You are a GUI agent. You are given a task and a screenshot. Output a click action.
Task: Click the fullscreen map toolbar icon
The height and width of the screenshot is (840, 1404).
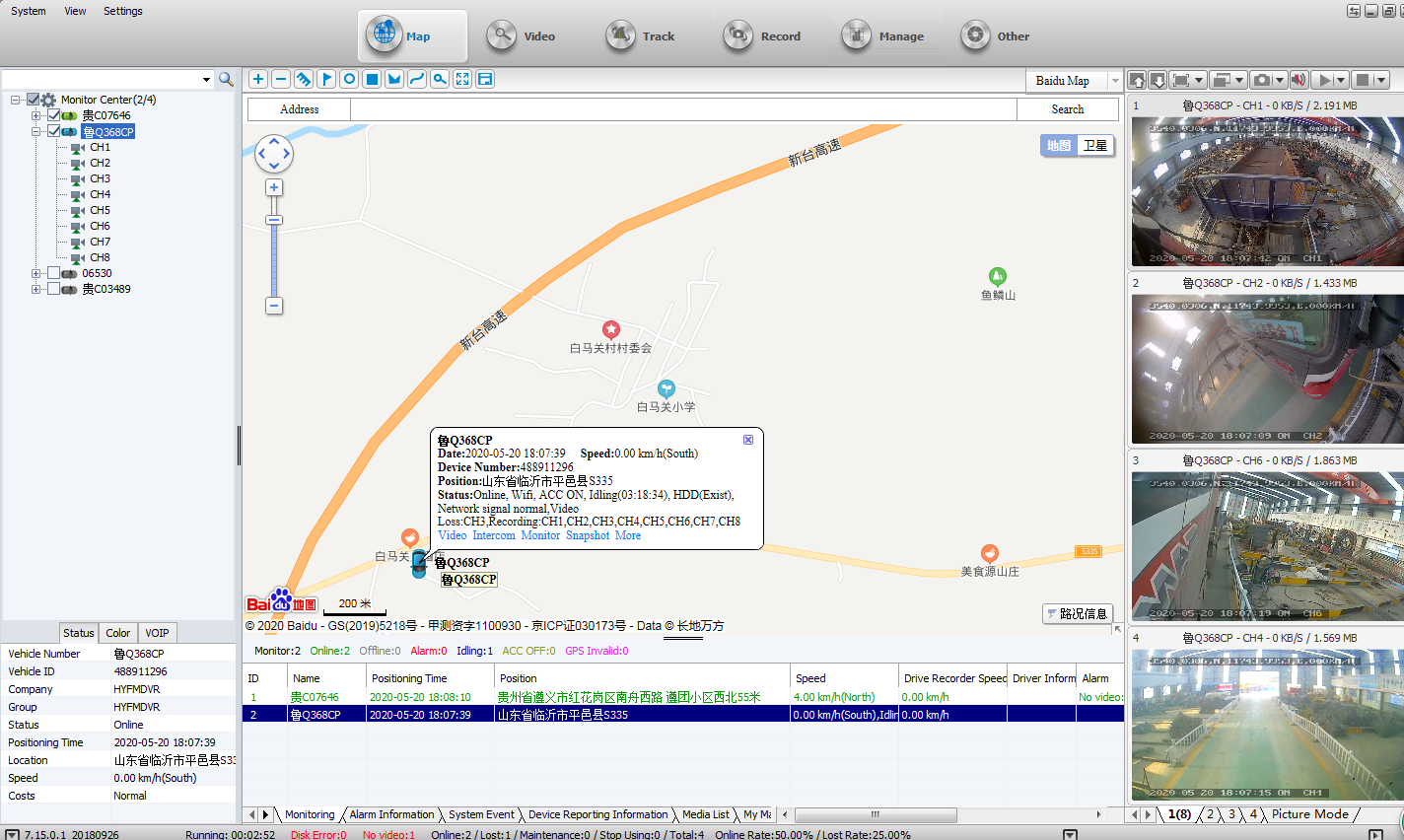click(x=462, y=79)
